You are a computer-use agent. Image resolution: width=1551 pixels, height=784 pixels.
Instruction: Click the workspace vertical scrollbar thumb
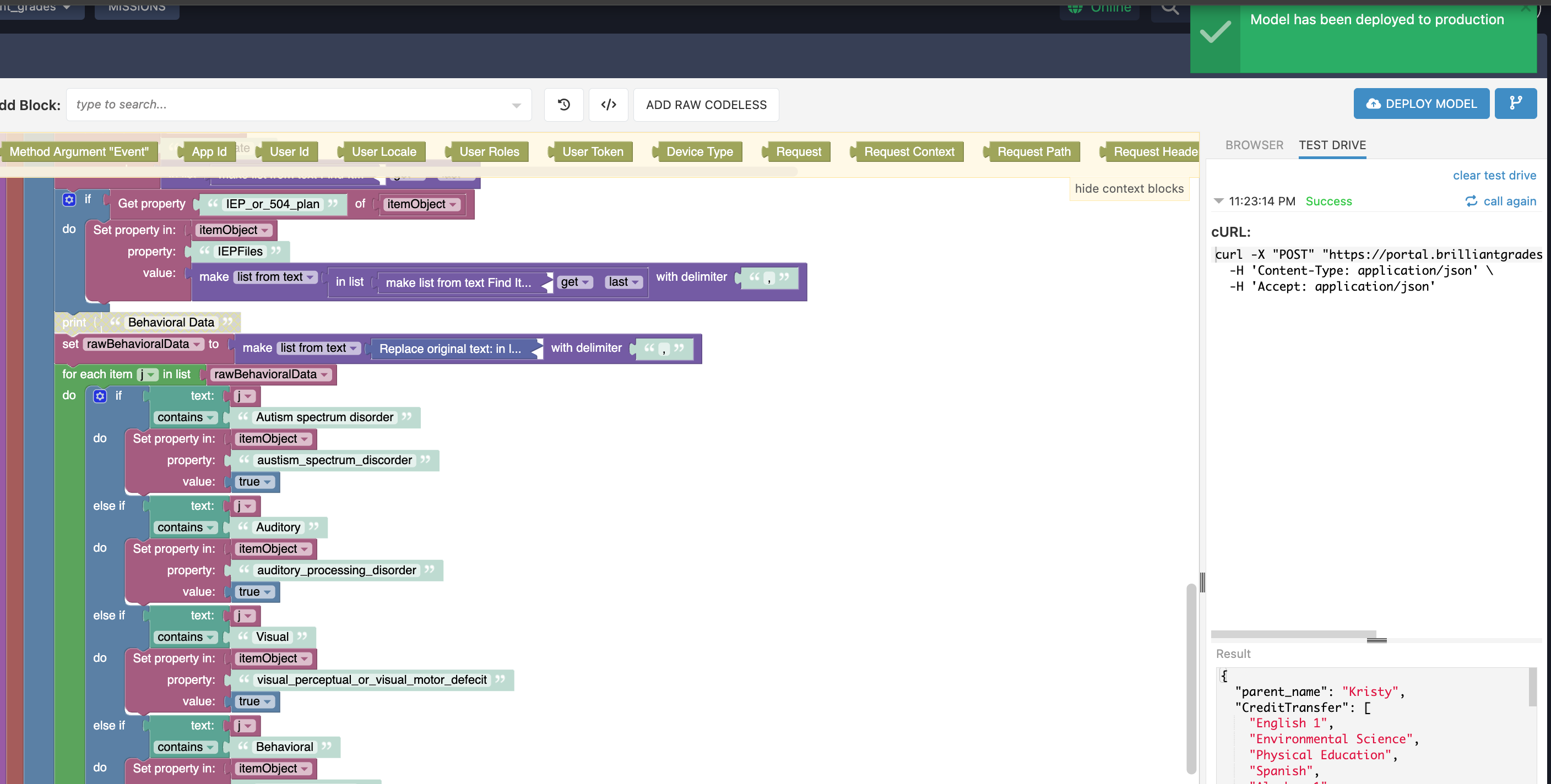click(1190, 679)
